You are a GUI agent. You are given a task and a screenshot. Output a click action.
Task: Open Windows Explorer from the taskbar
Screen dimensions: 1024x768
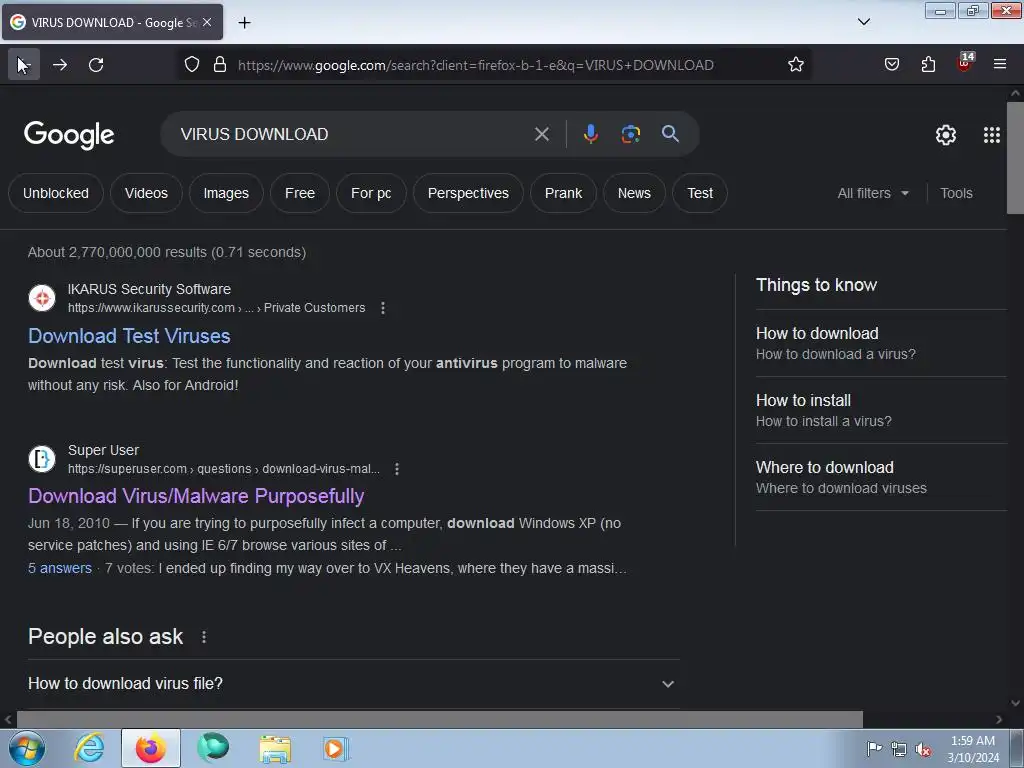click(x=275, y=748)
